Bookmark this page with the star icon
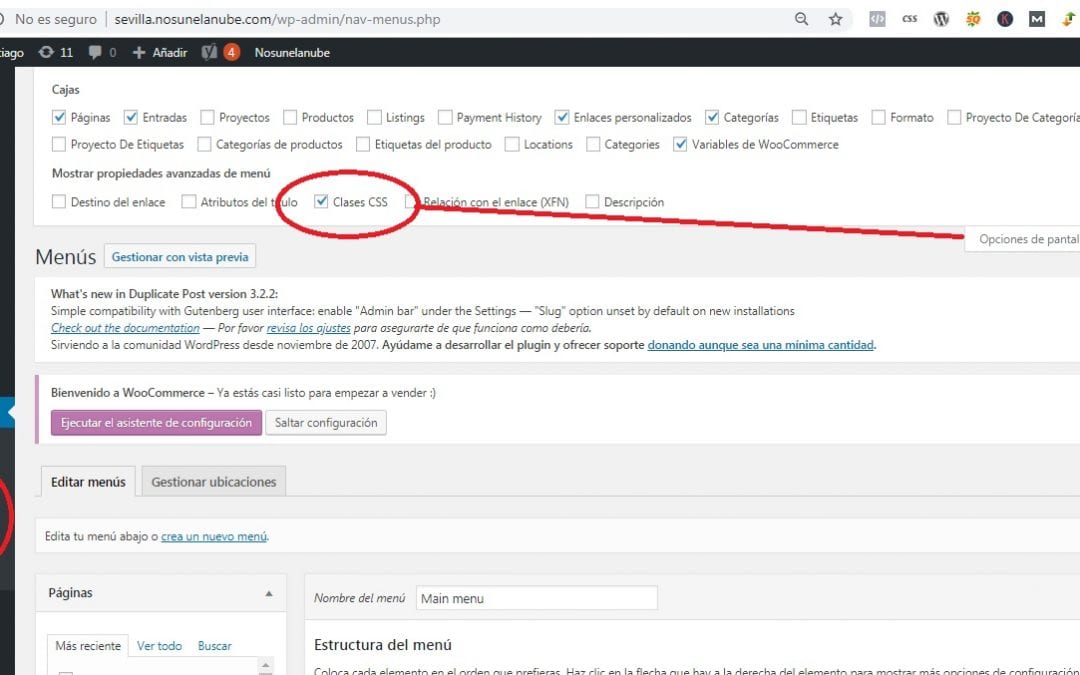This screenshot has width=1080, height=675. 835,19
